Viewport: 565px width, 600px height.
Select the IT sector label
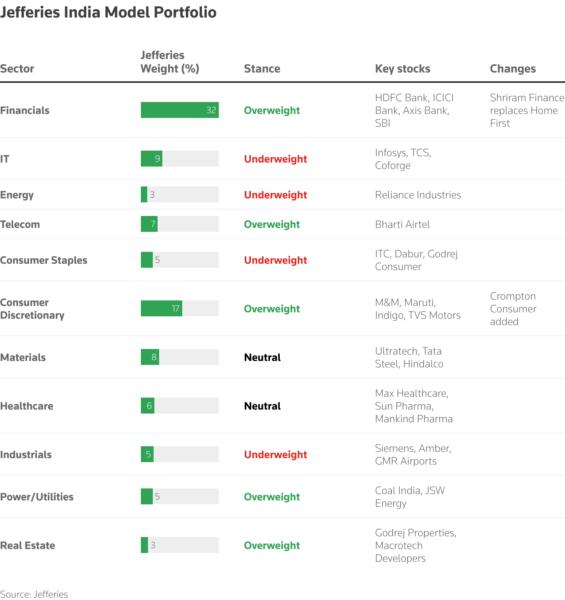(x=5, y=159)
